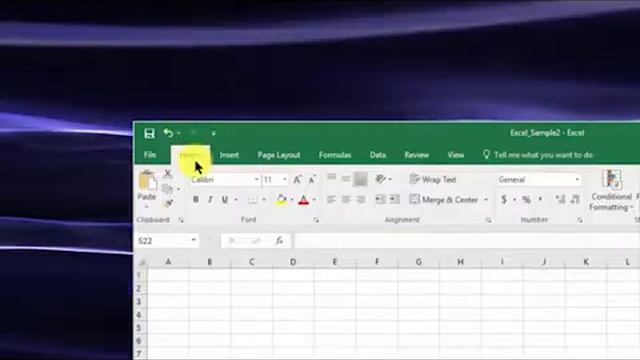Click Merge & Center button
Screen dimensions: 640x360
pyautogui.click(x=444, y=200)
